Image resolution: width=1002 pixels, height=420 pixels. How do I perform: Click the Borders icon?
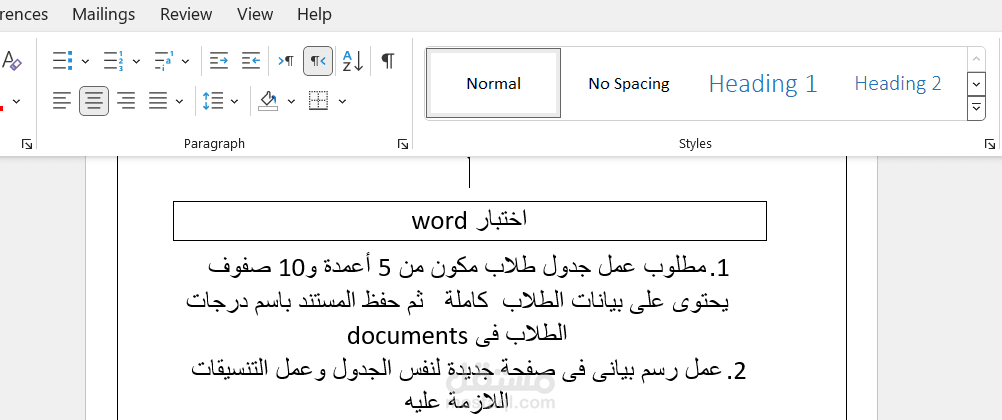point(318,100)
